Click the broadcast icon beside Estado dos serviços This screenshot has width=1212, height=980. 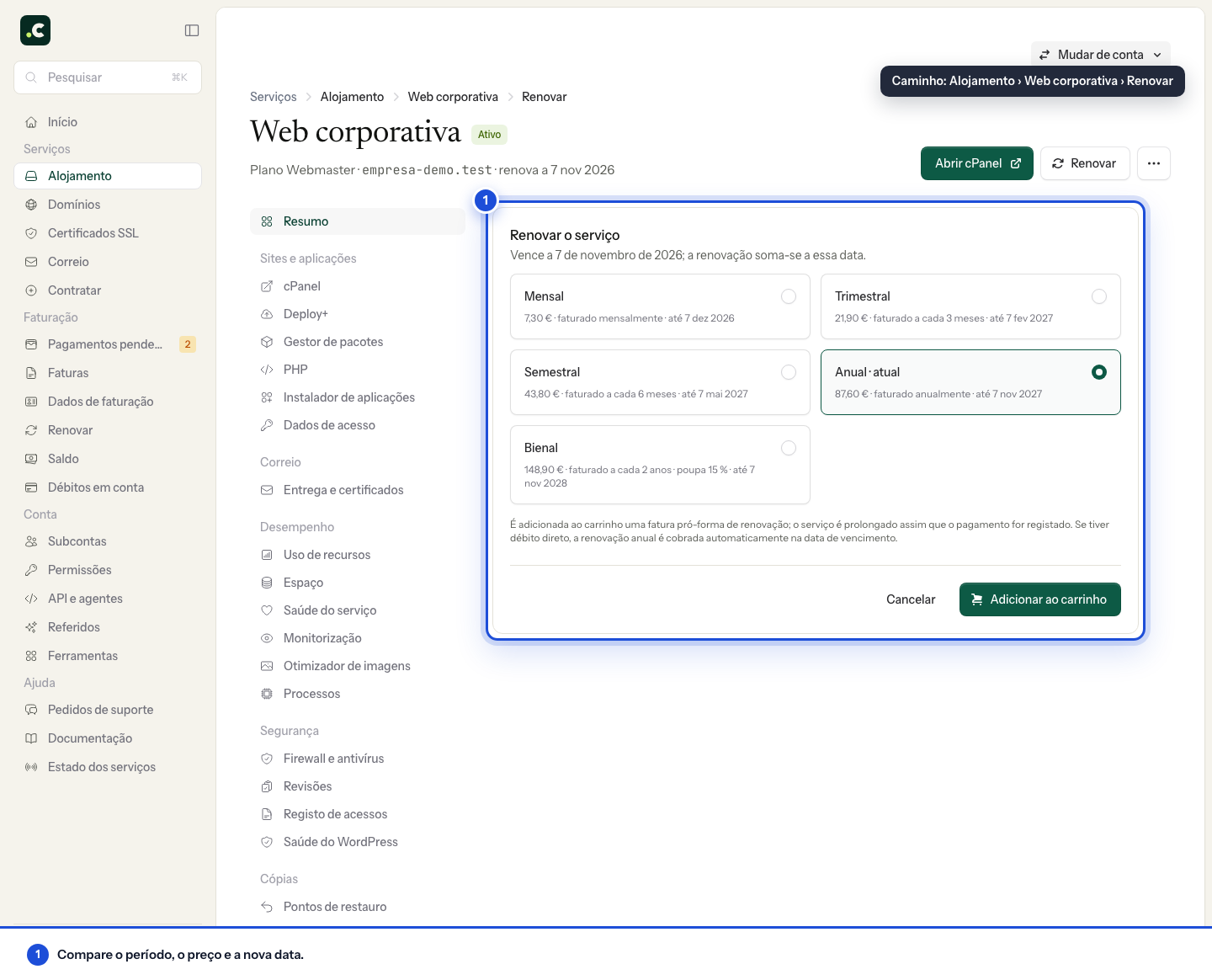tap(31, 767)
